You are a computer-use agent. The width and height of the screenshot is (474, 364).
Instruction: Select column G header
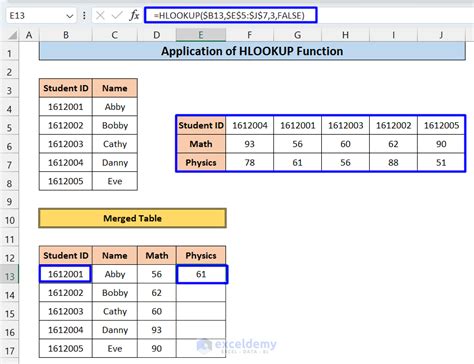click(297, 35)
